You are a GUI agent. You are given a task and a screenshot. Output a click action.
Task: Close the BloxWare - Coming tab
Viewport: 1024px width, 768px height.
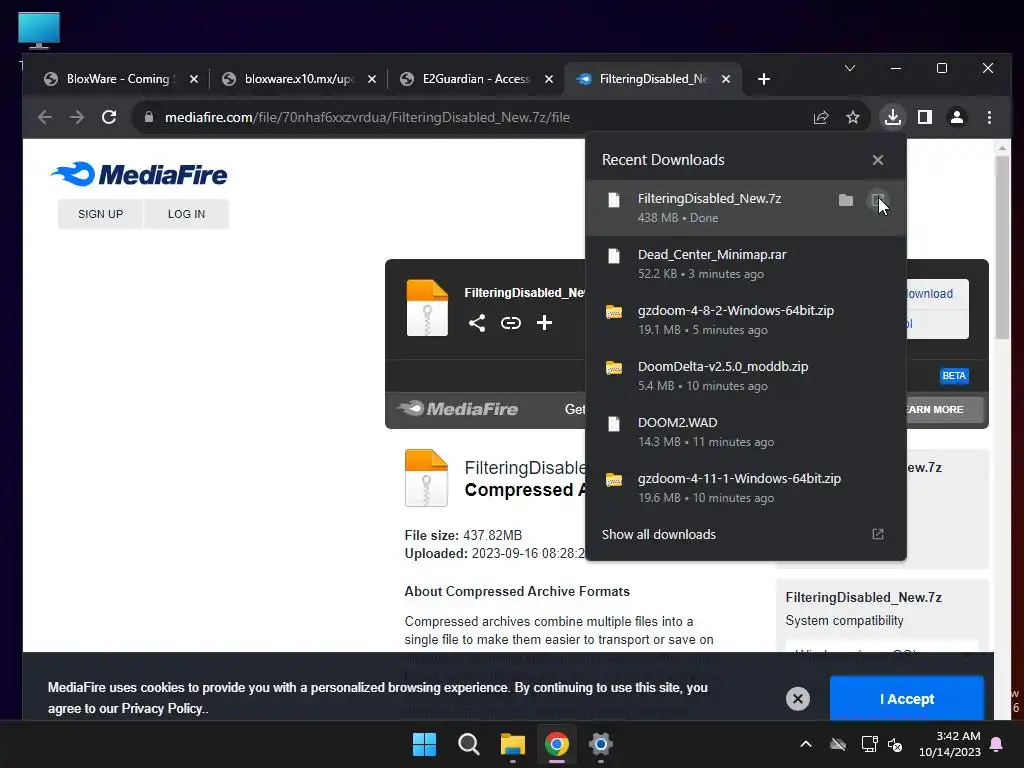coord(193,79)
